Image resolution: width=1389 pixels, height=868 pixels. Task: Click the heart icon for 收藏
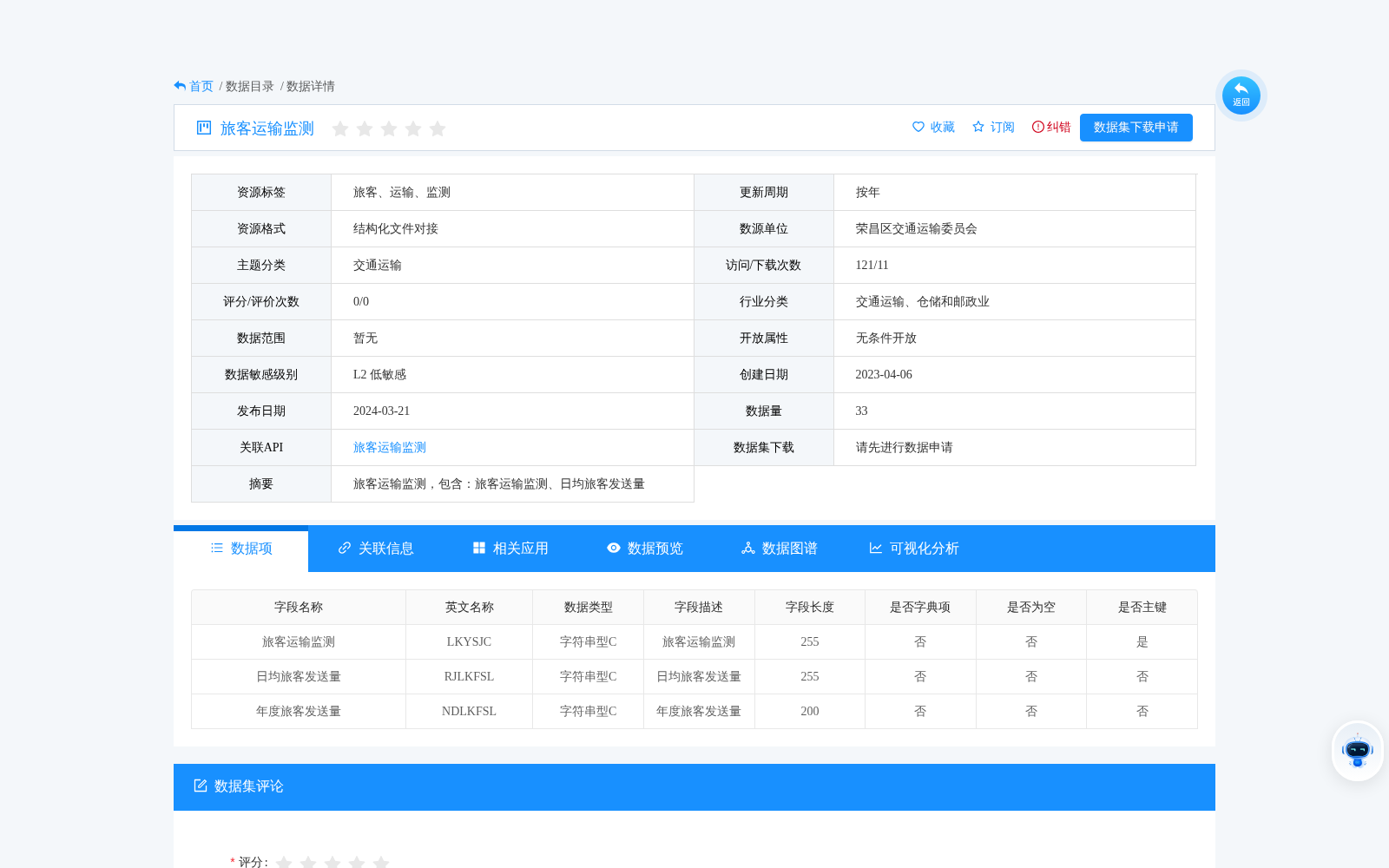[x=918, y=127]
